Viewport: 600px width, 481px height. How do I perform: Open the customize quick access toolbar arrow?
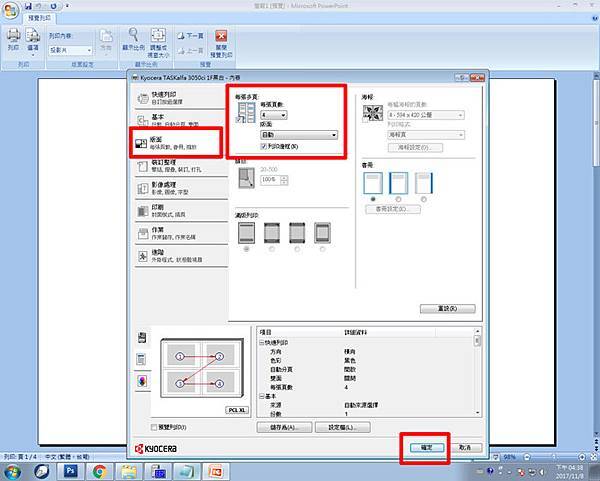click(x=67, y=6)
